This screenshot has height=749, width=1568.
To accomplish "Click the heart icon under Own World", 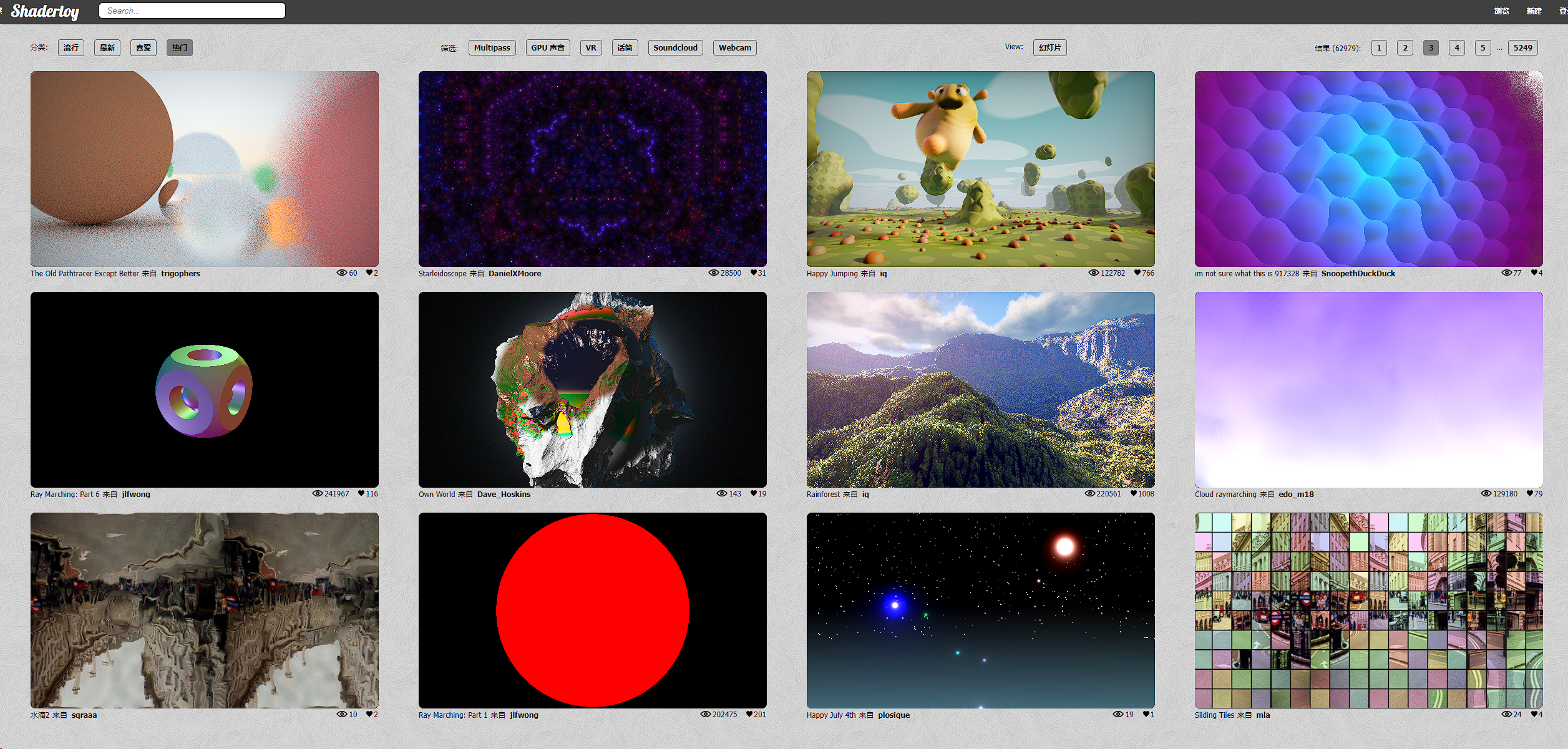I will click(x=753, y=494).
